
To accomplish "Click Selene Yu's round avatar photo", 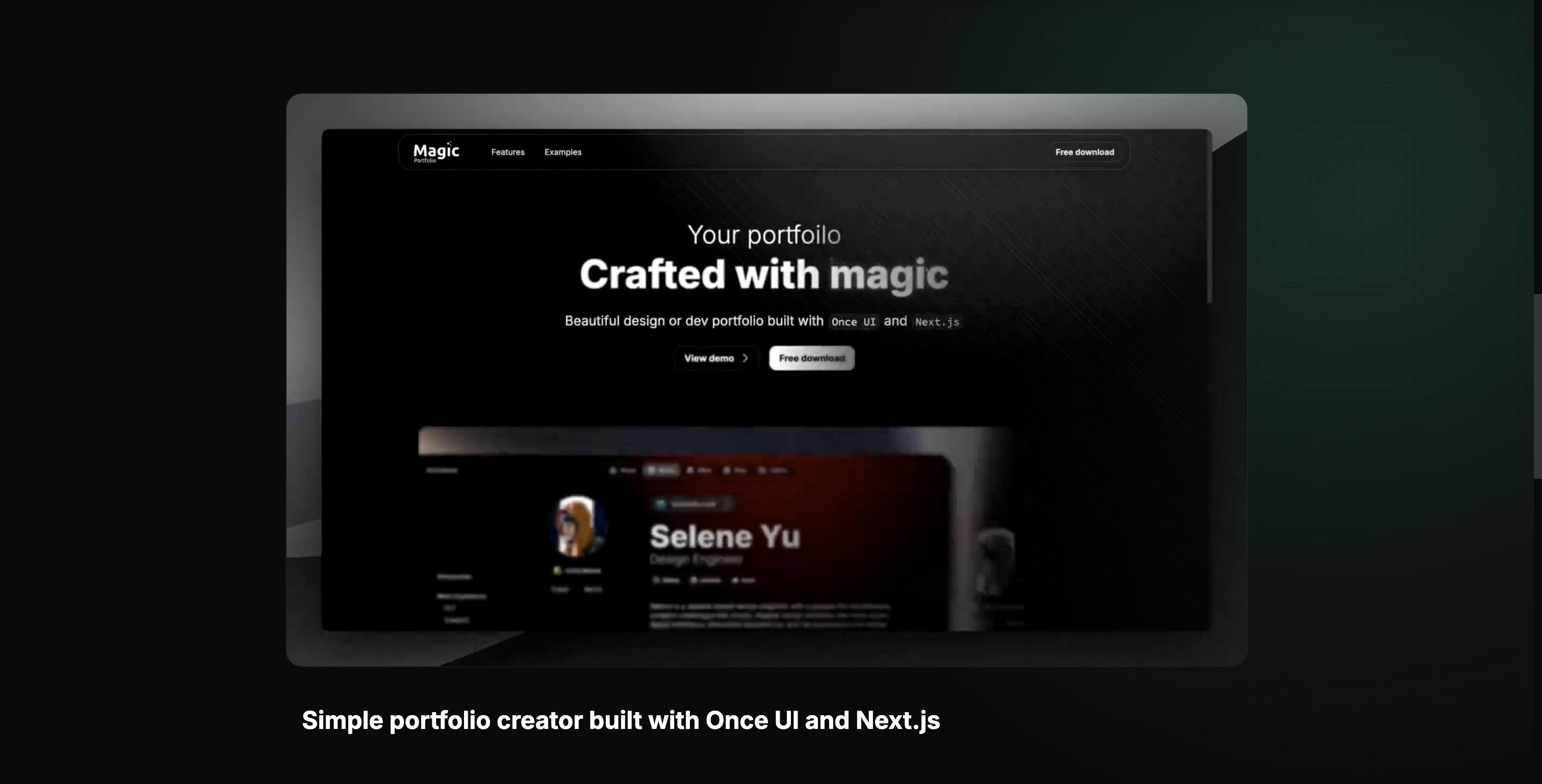I will 577,526.
